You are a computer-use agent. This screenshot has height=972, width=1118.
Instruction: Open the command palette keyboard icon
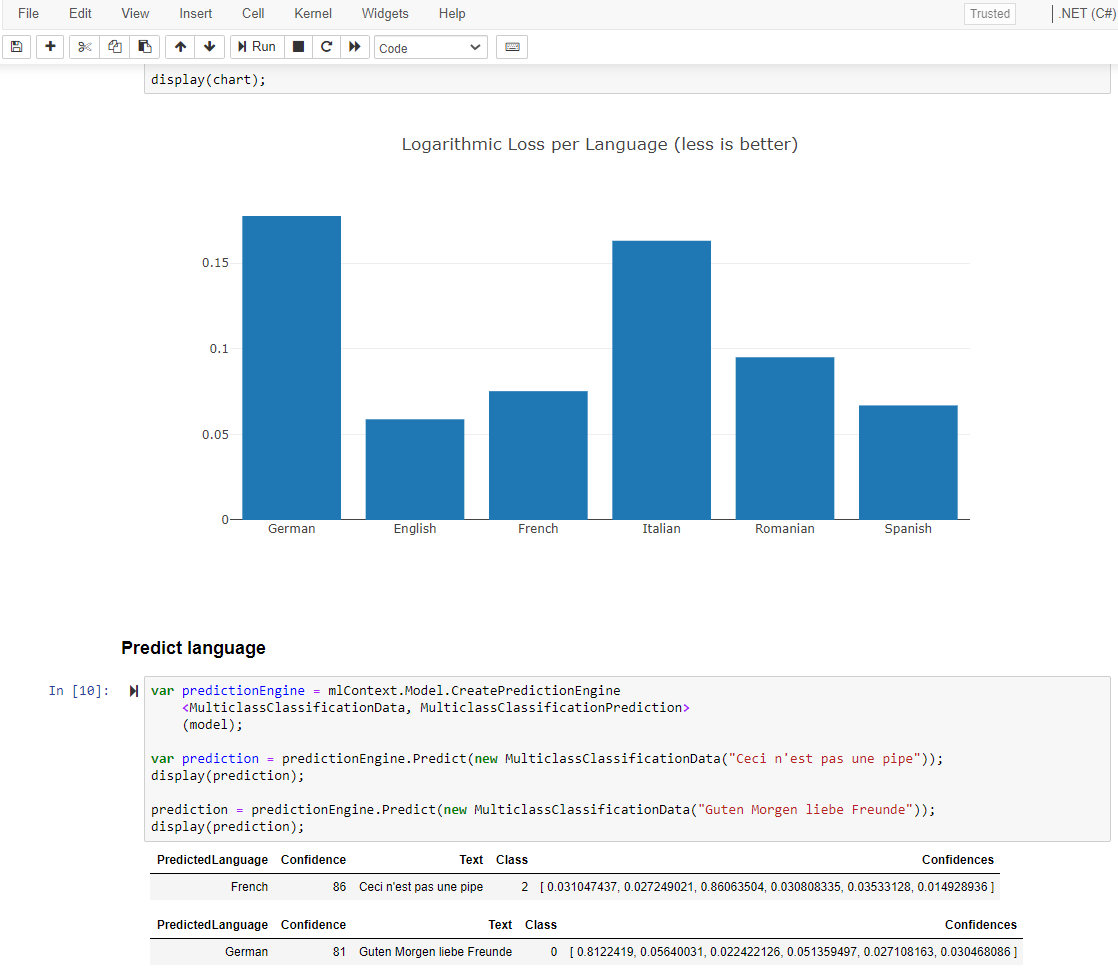[x=512, y=47]
